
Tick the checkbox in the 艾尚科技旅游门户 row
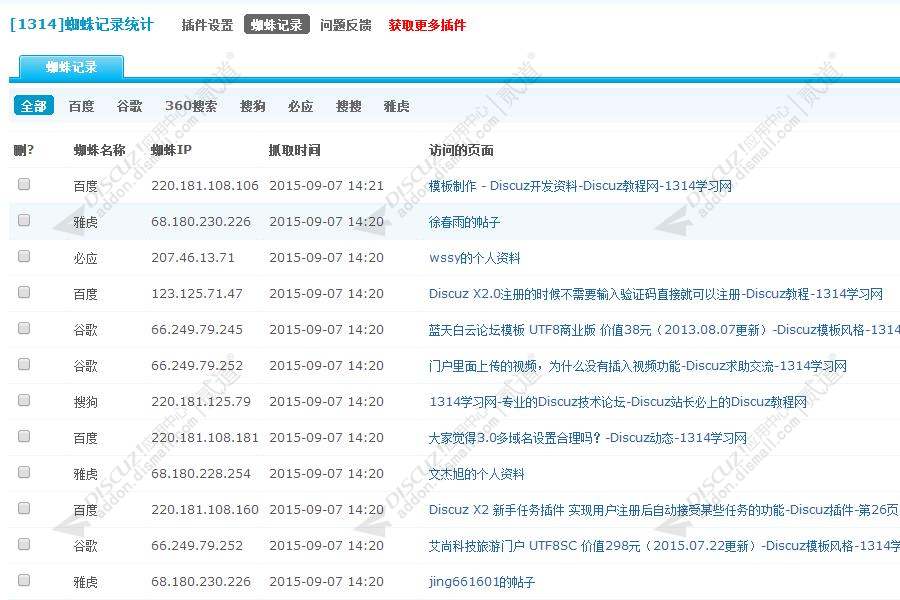[x=24, y=544]
